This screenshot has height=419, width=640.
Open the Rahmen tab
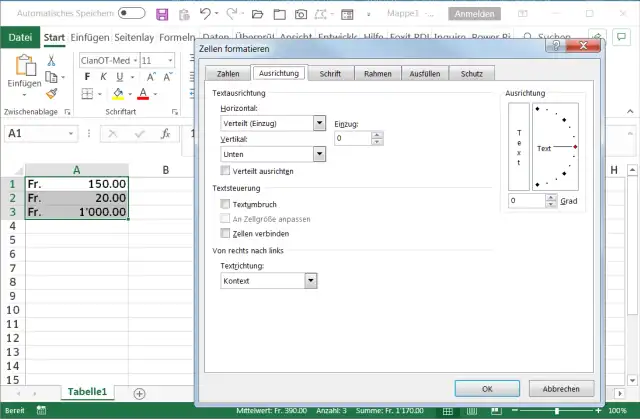[377, 73]
